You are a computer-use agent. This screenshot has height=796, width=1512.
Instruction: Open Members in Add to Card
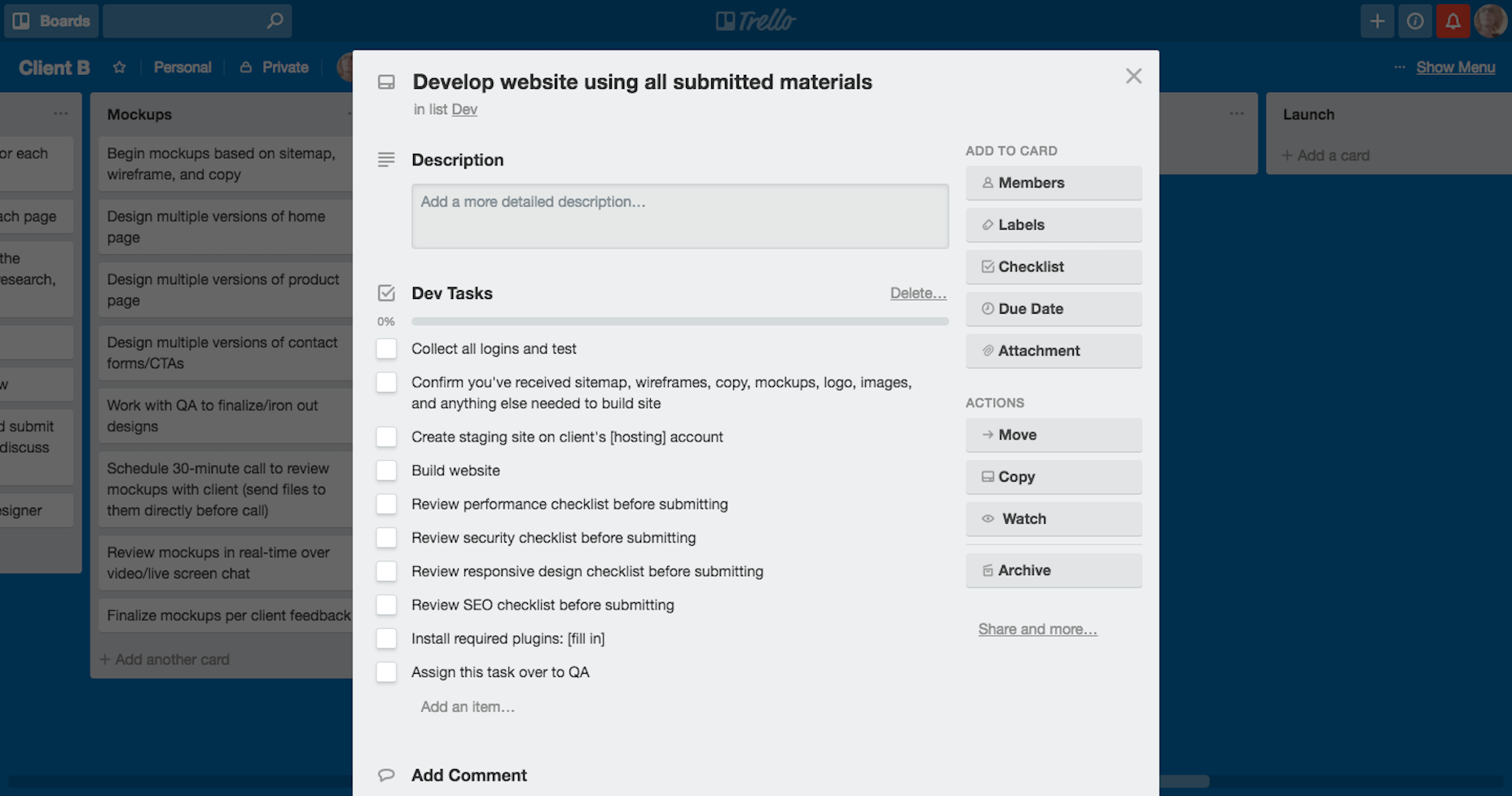1053,183
